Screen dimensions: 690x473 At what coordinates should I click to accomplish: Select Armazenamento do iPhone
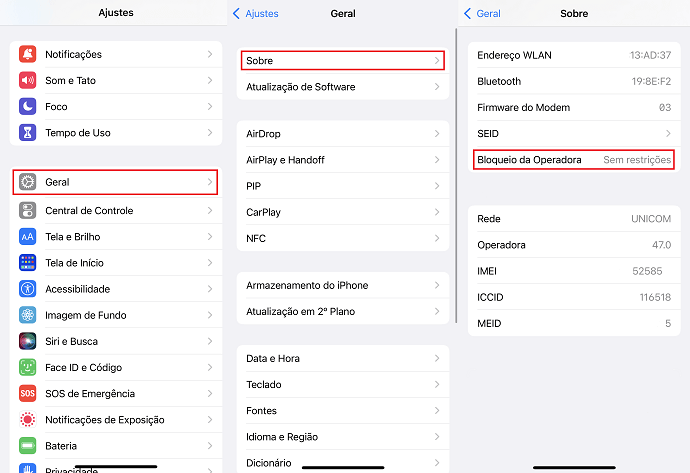(343, 285)
